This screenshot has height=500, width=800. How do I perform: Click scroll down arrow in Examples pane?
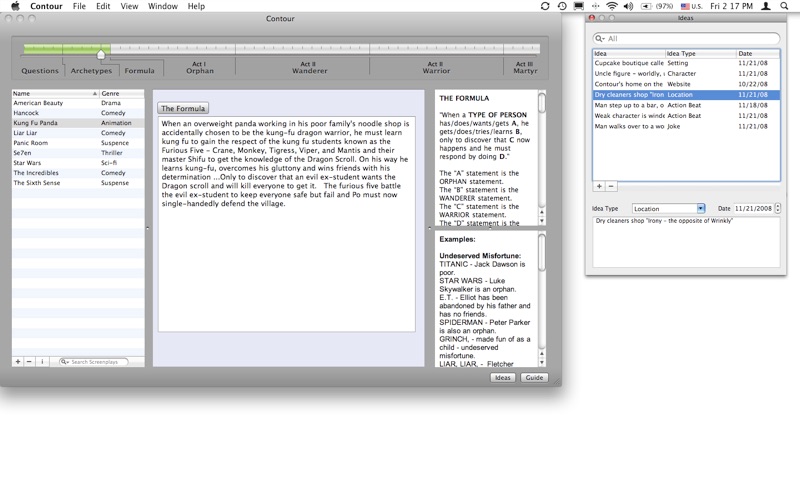pyautogui.click(x=542, y=363)
